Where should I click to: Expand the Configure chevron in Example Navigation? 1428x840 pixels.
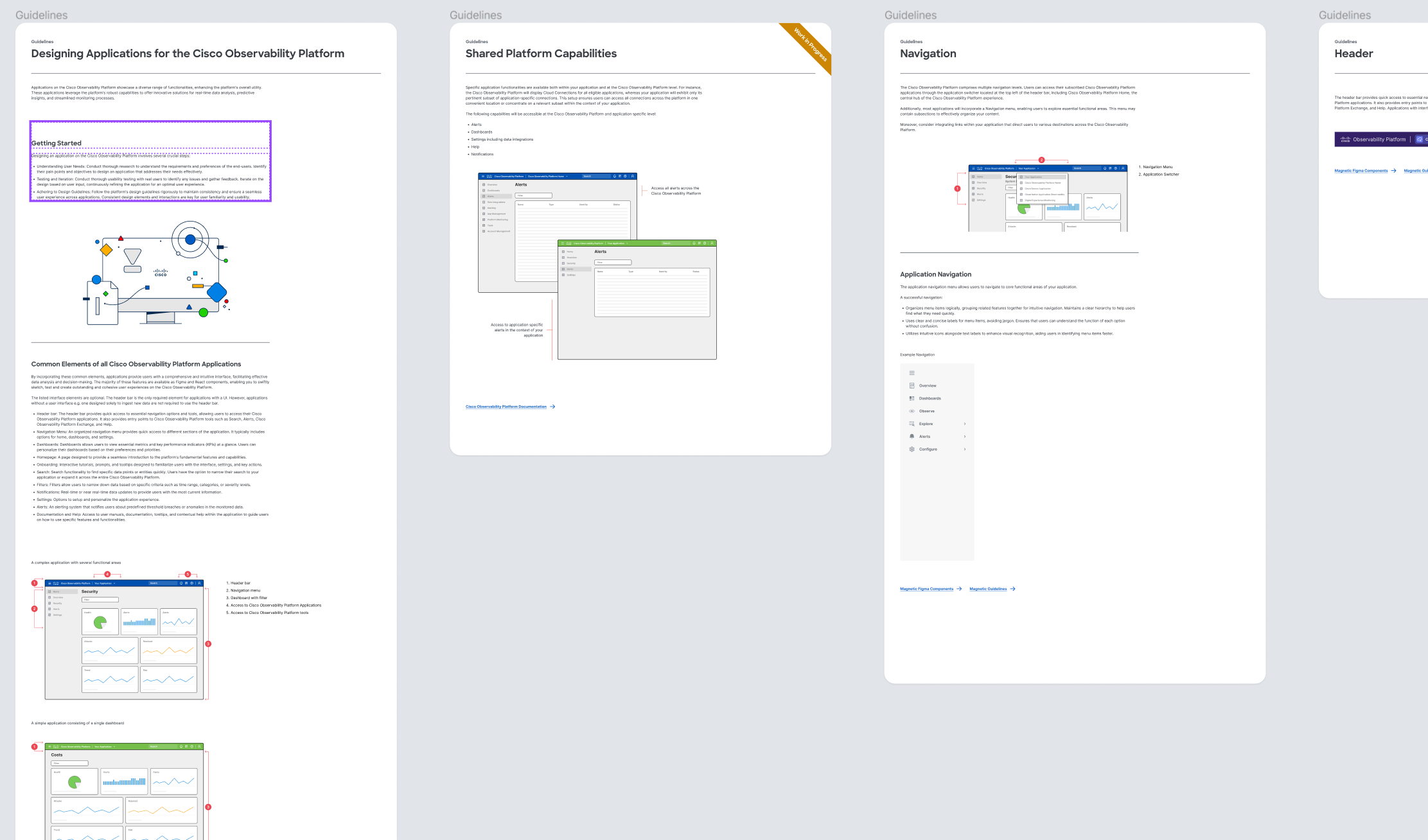click(965, 449)
